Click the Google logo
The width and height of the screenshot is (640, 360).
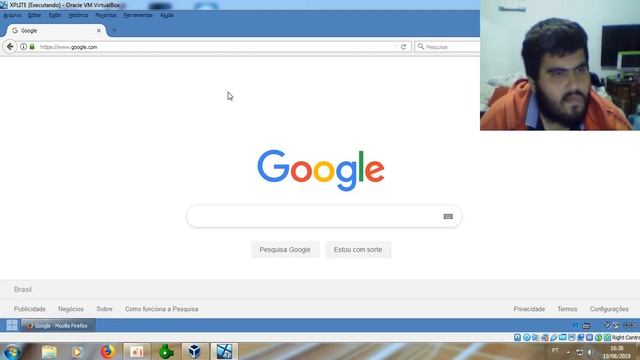(x=321, y=170)
